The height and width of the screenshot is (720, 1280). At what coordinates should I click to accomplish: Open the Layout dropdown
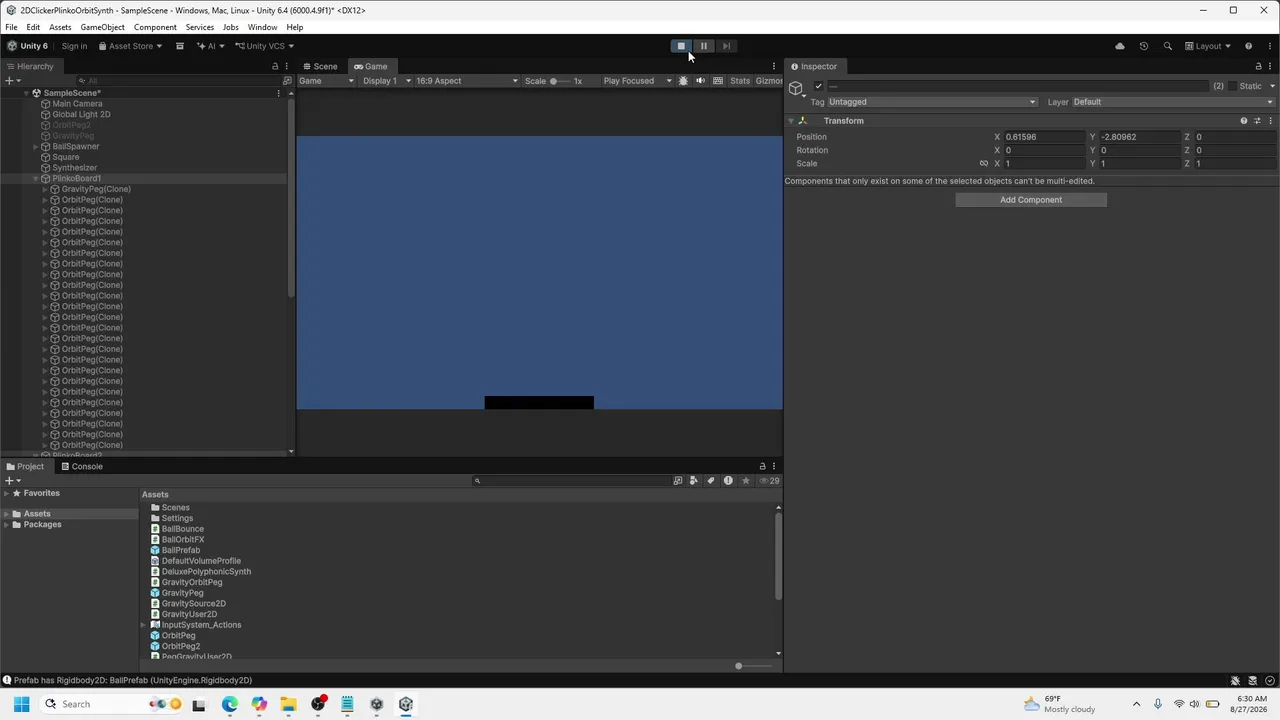1208,46
